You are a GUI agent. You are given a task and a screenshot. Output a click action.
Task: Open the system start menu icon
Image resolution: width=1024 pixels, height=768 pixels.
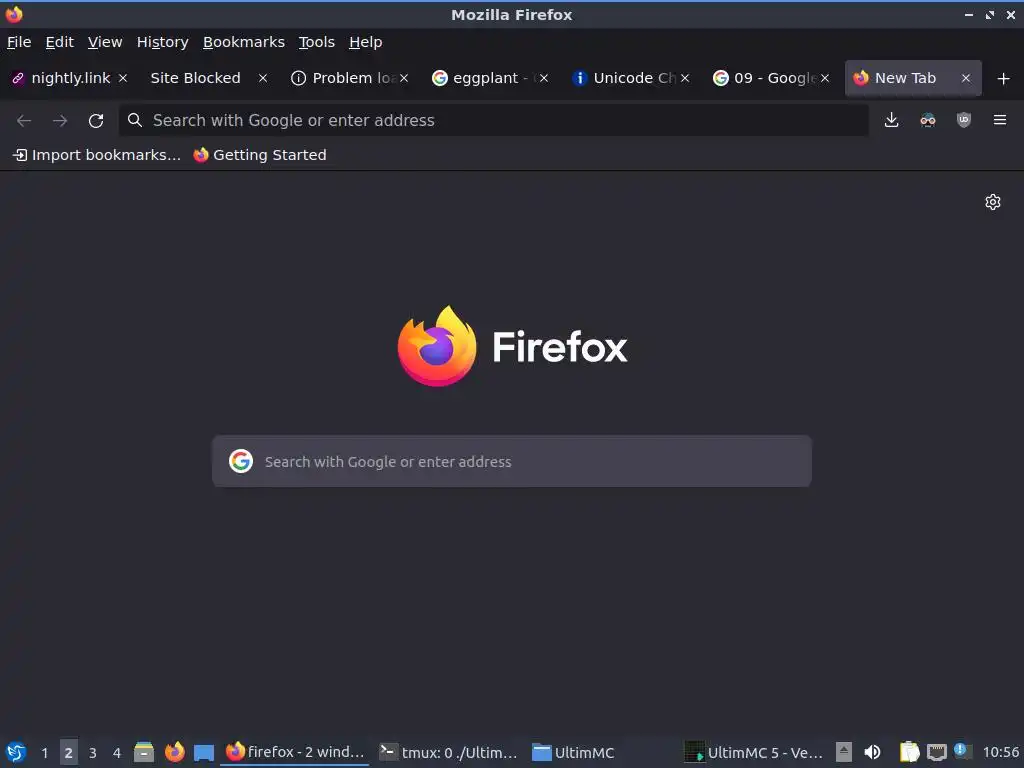pyautogui.click(x=16, y=752)
